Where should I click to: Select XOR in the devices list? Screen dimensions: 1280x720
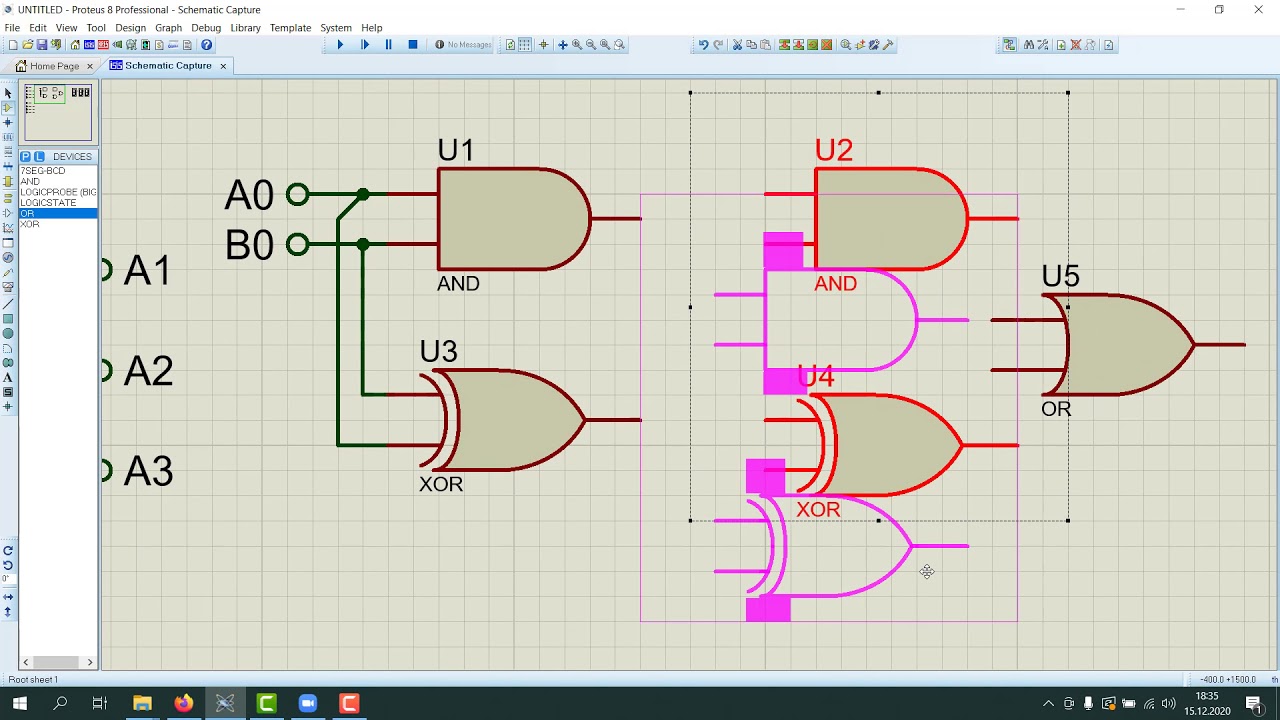[x=58, y=224]
